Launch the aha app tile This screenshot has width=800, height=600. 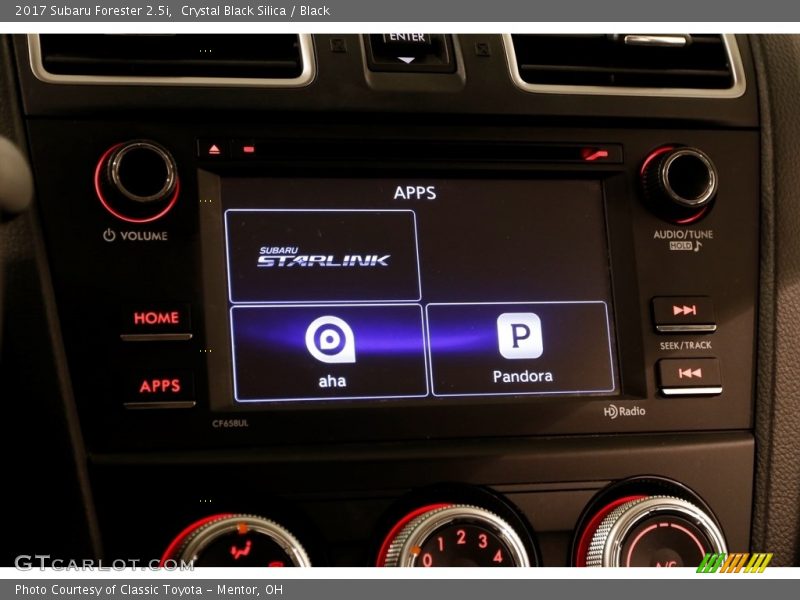(329, 353)
